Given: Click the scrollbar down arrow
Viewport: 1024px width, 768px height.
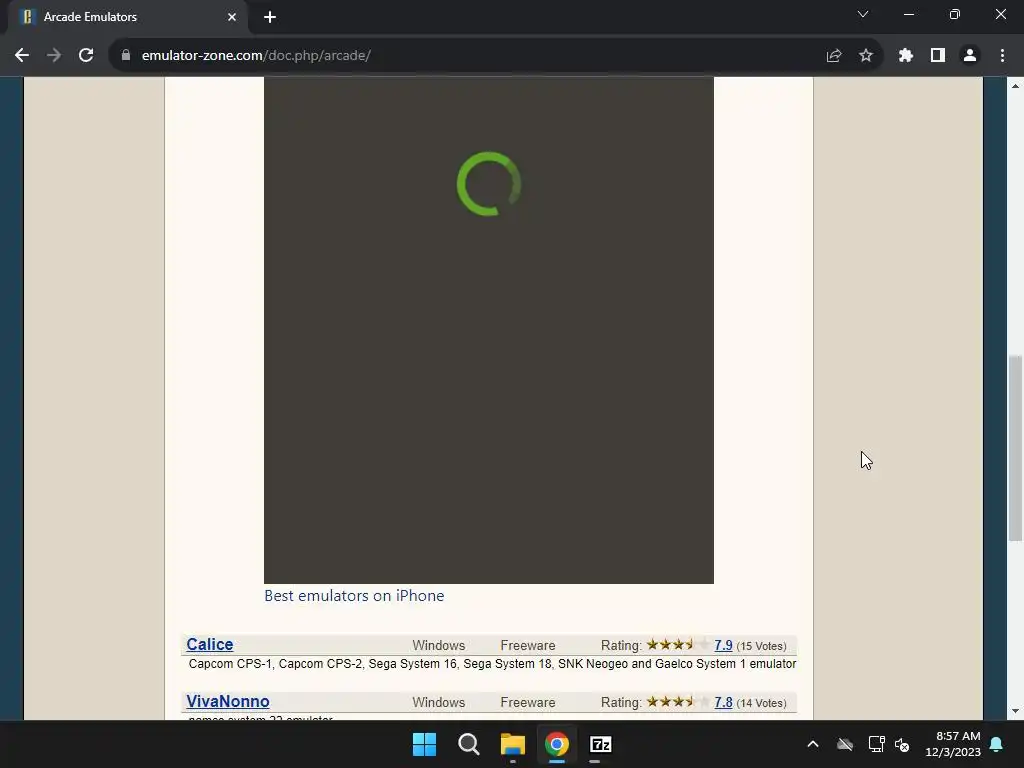Looking at the screenshot, I should click(x=1015, y=711).
